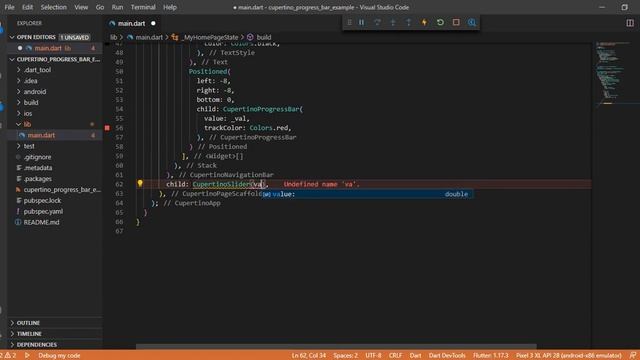Viewport: 640px width, 360px height.
Task: Pause the debug session
Action: tap(362, 22)
